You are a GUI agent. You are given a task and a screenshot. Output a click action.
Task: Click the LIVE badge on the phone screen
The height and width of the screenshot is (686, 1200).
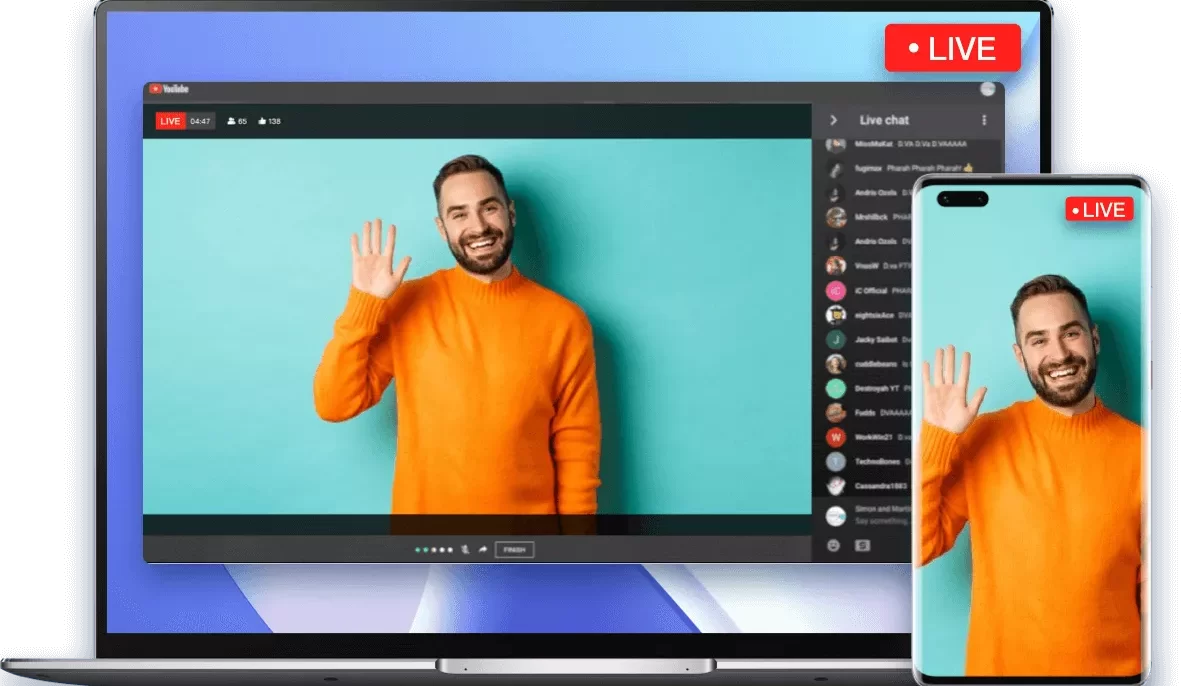tap(1099, 209)
